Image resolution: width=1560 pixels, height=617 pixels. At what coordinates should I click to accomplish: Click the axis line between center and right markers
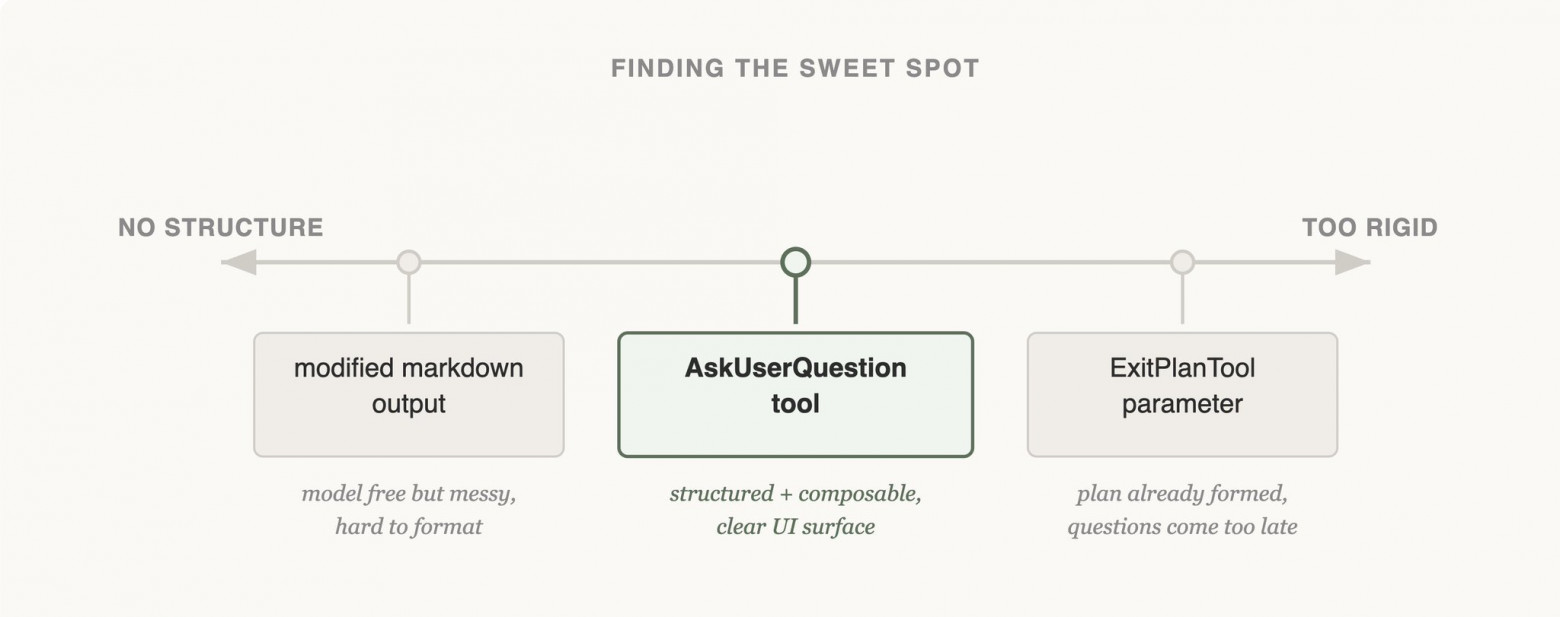tap(990, 262)
